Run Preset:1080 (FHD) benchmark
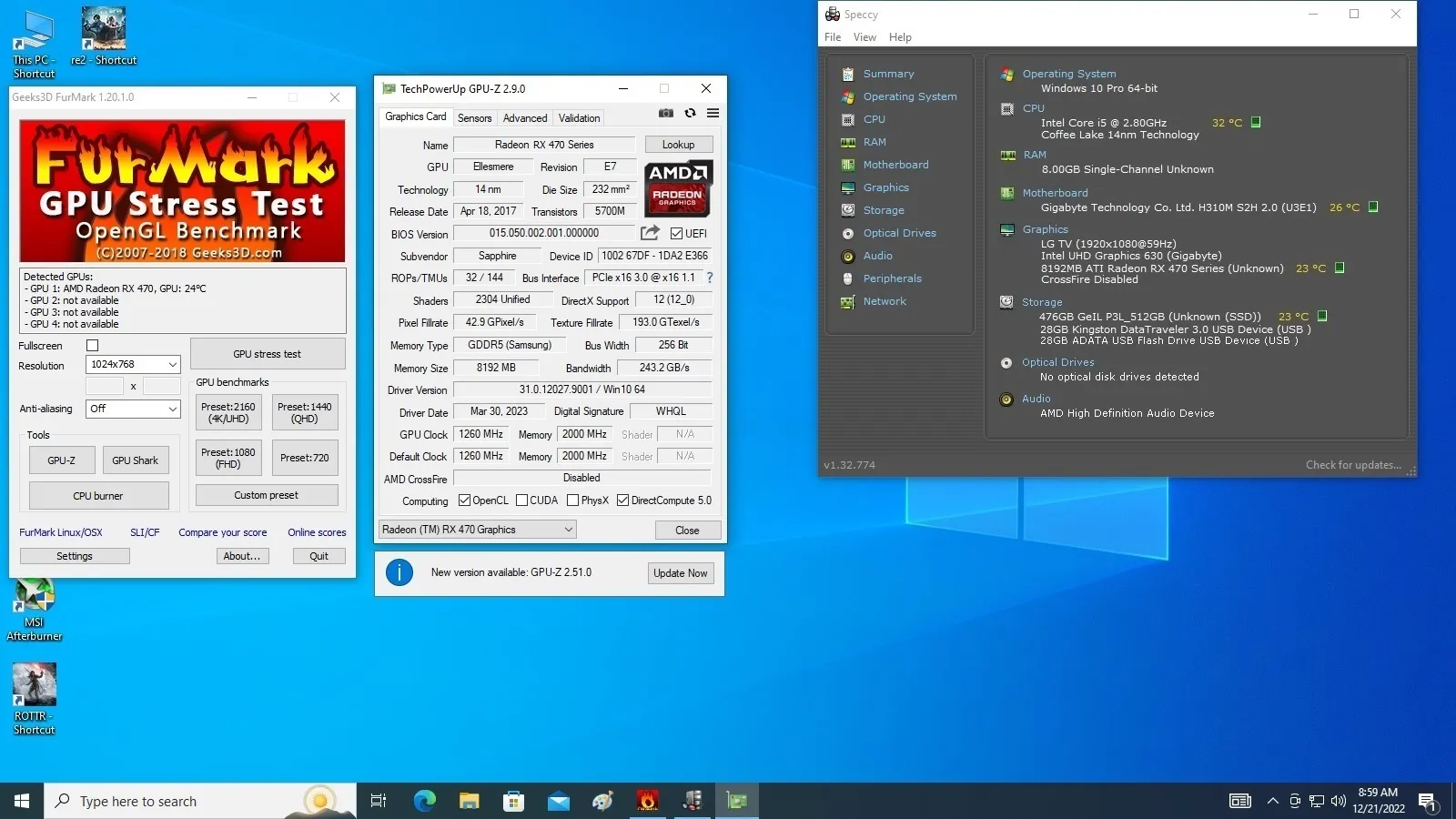The image size is (1456, 819). [228, 458]
